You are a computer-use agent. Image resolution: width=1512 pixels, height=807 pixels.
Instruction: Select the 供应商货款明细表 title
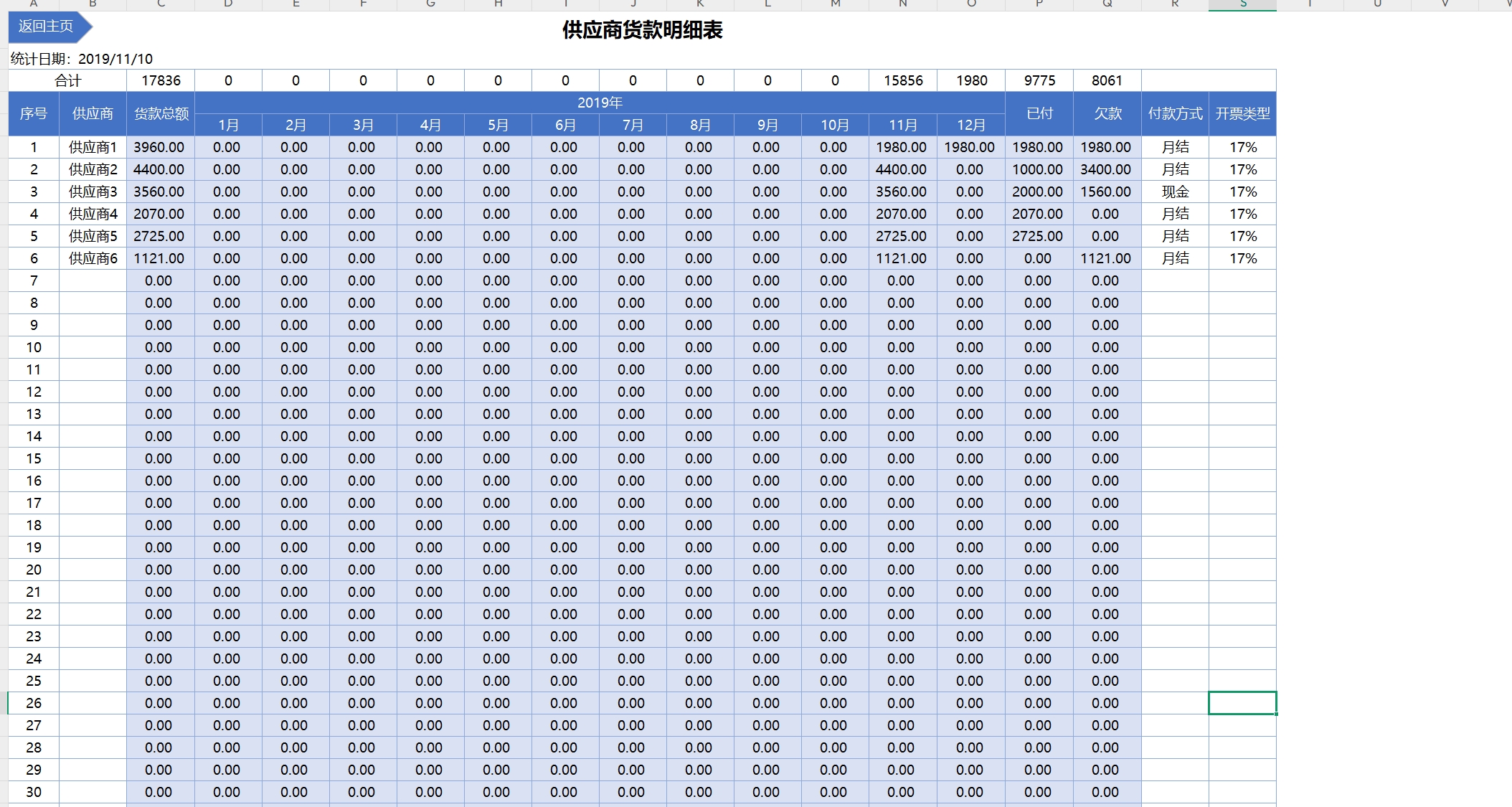click(x=642, y=30)
